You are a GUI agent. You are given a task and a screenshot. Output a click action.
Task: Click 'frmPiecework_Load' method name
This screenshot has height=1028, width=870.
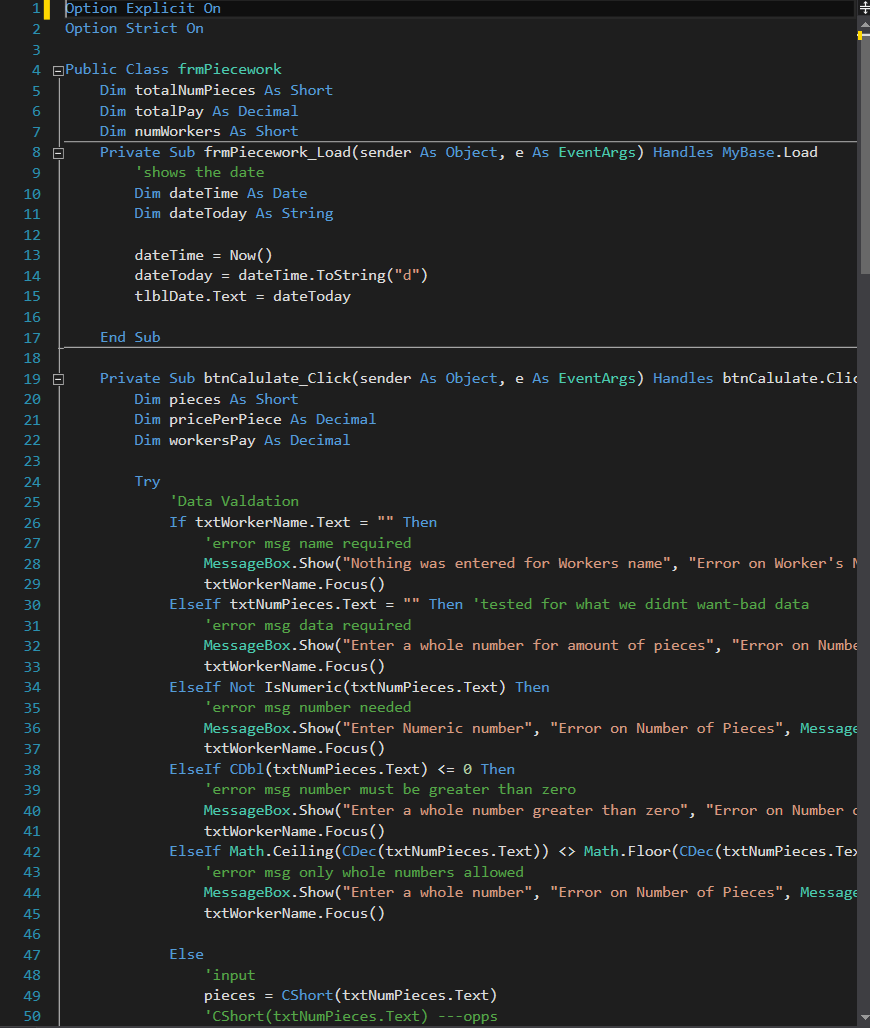pyautogui.click(x=278, y=153)
